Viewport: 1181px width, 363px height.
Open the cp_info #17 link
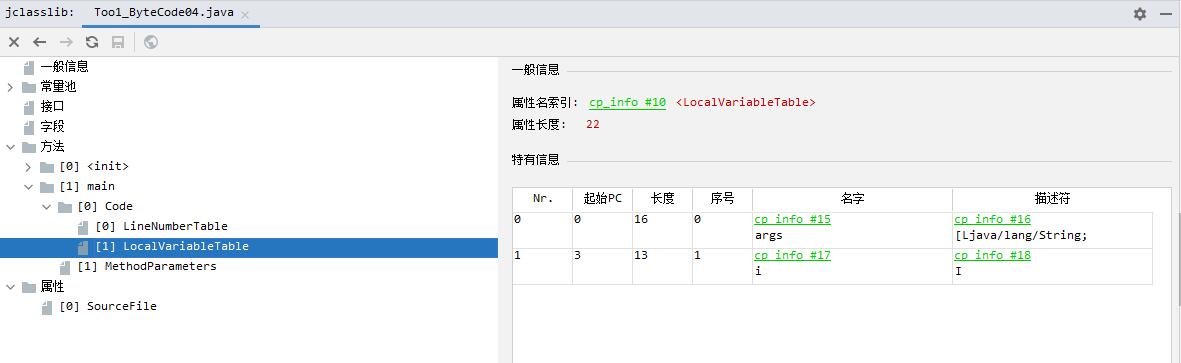coord(792,255)
